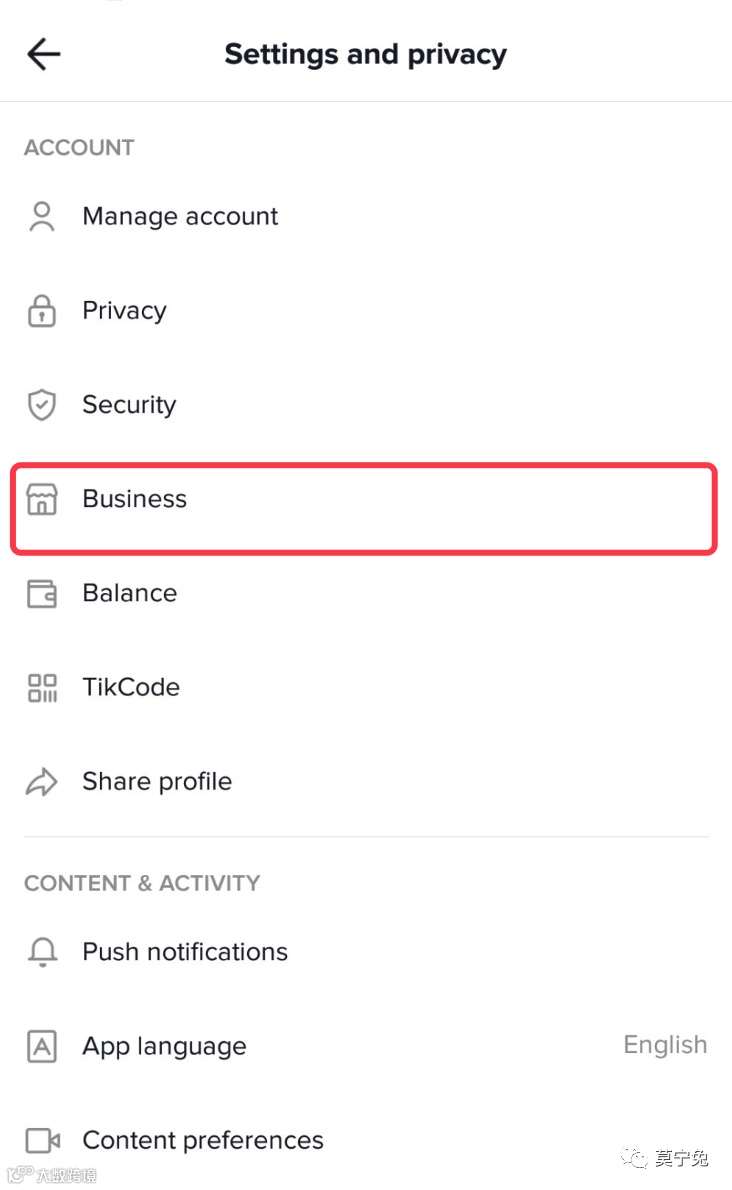Tap the App language letter icon
The width and height of the screenshot is (732, 1190).
[42, 1046]
